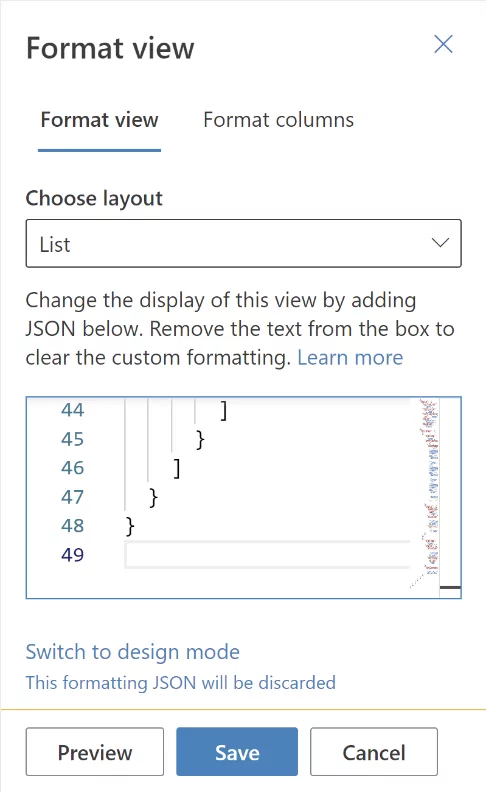Image resolution: width=486 pixels, height=792 pixels.
Task: Cancel the formatting changes
Action: click(x=374, y=752)
